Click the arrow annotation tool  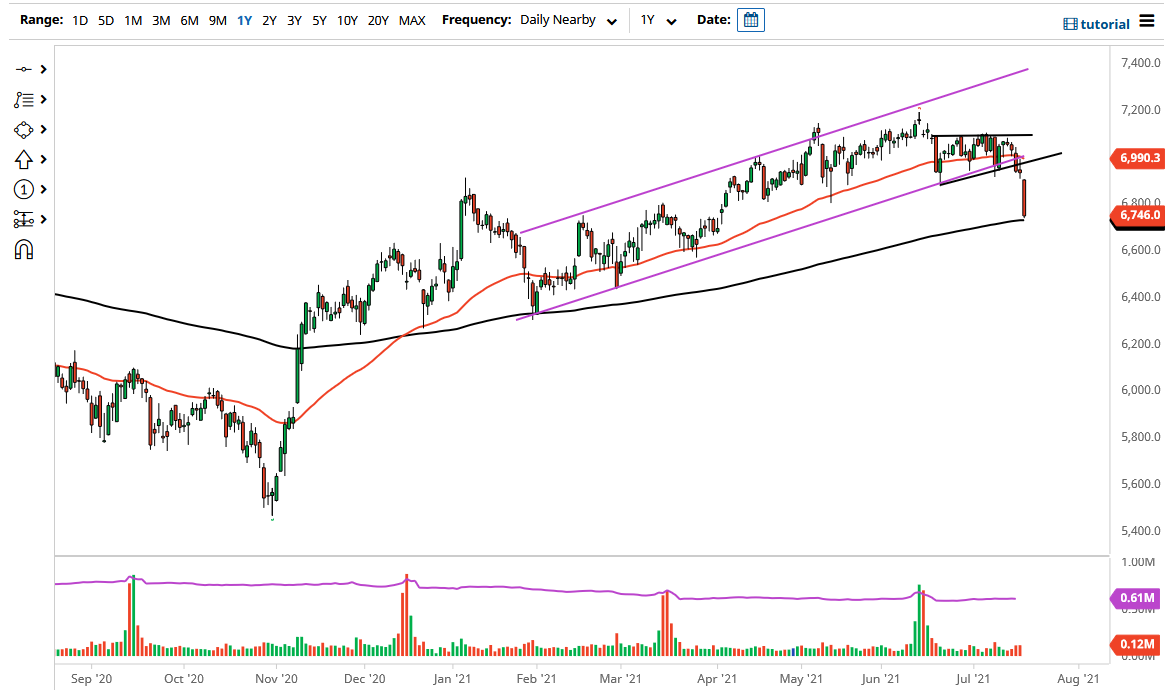25,159
